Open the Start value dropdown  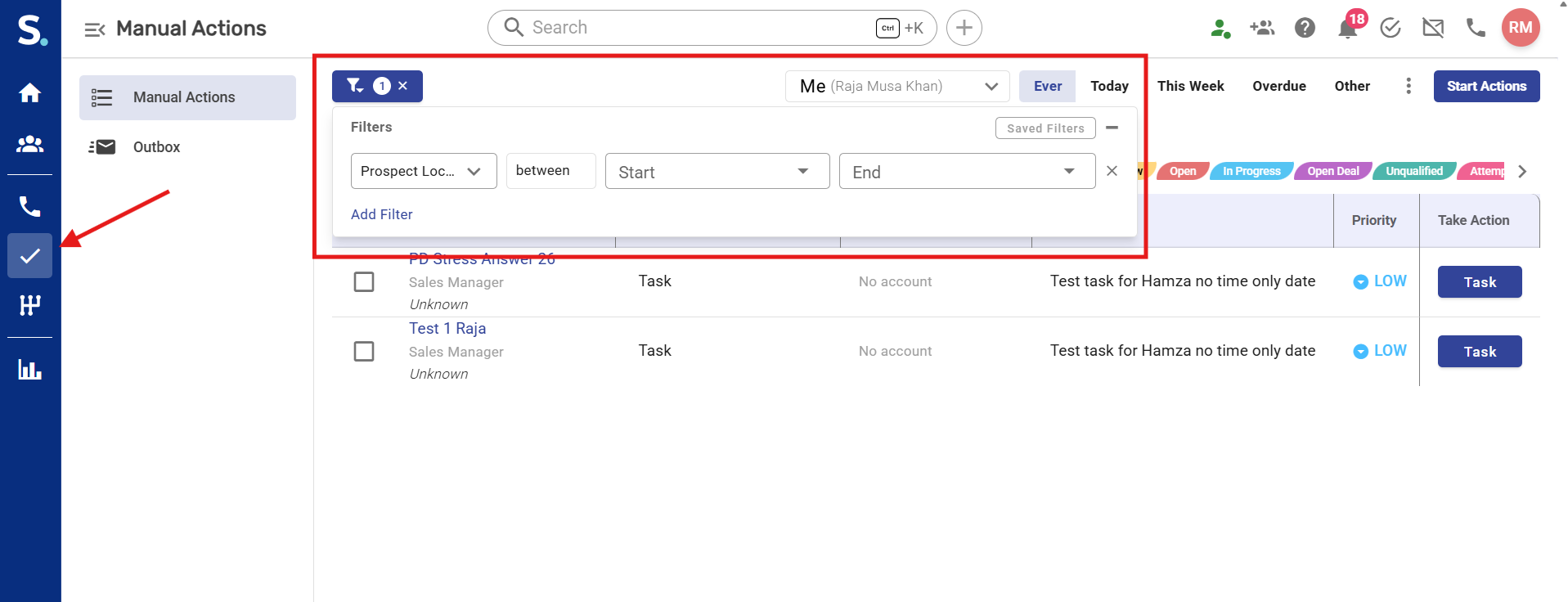(717, 171)
